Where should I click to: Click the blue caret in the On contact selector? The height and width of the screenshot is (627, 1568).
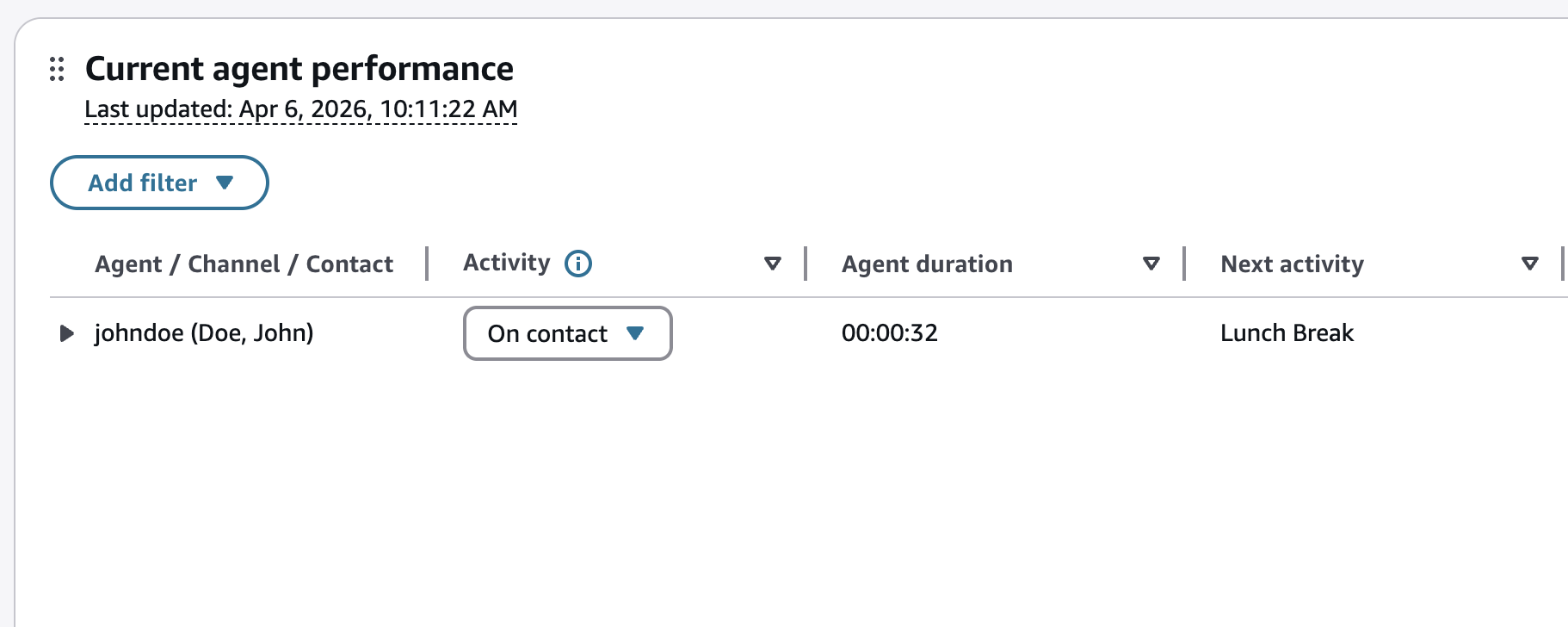click(635, 333)
